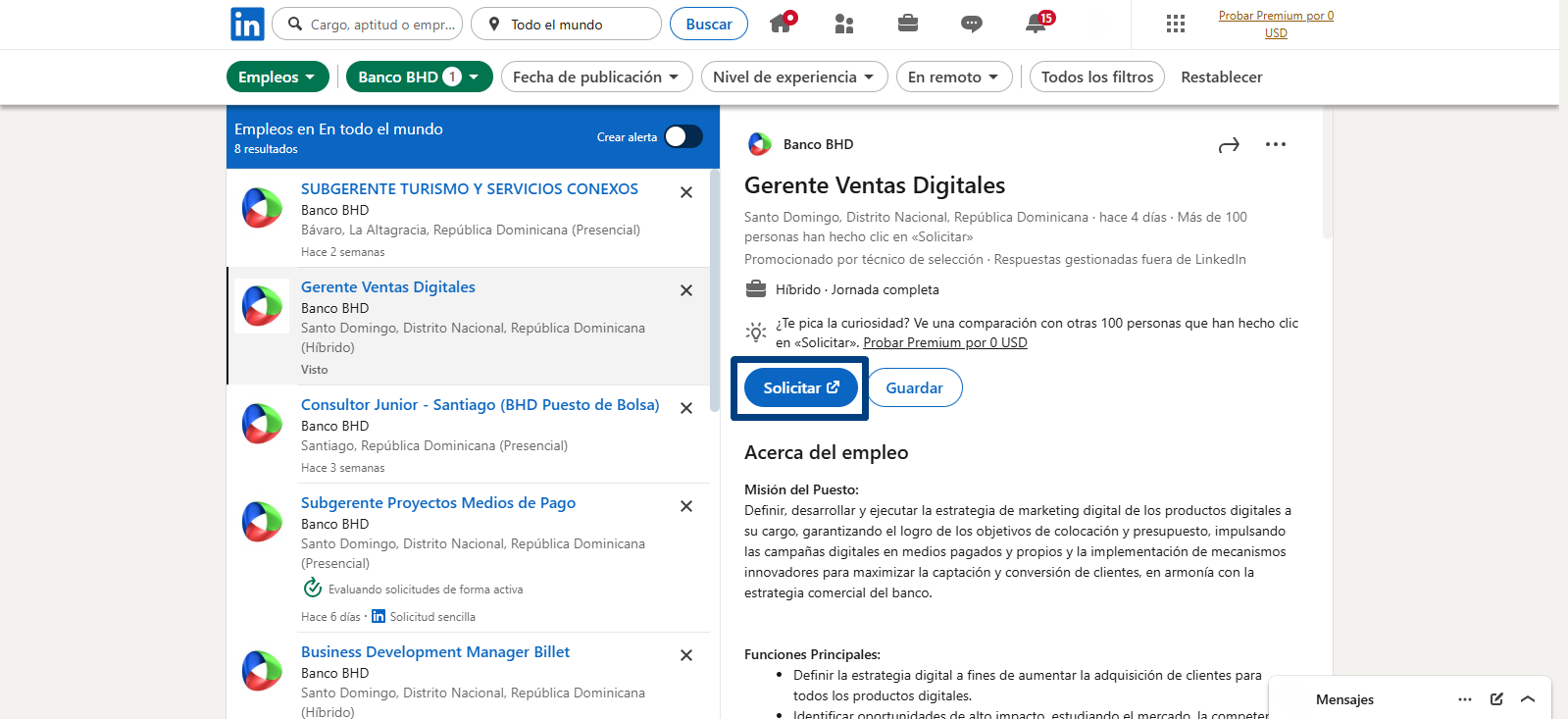Click the 'Acerca del empleo' heading
This screenshot has width=1568, height=719.
(827, 452)
